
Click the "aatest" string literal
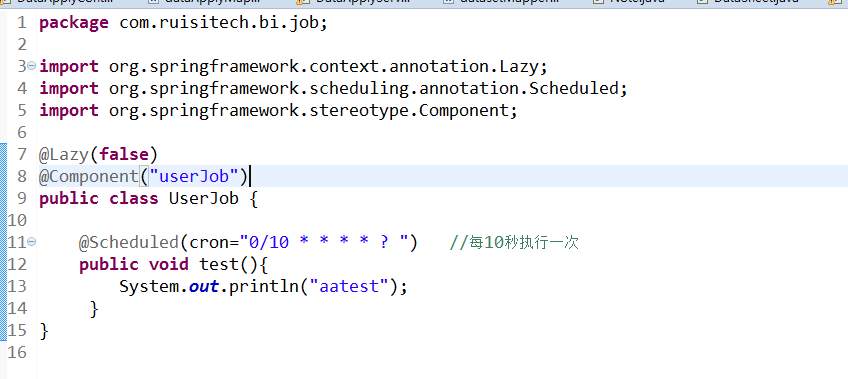(x=349, y=287)
